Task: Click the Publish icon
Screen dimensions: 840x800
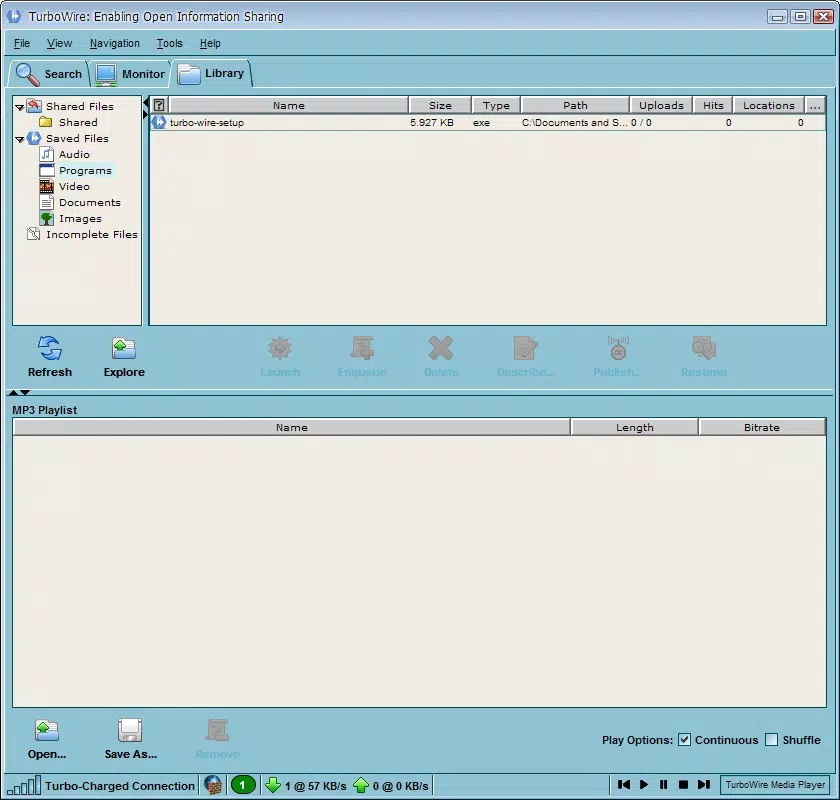Action: [618, 348]
